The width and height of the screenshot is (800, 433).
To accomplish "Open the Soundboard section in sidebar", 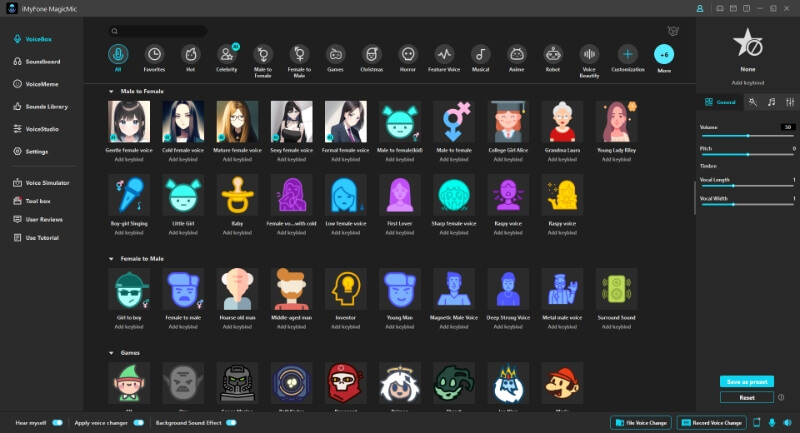I will [37, 62].
